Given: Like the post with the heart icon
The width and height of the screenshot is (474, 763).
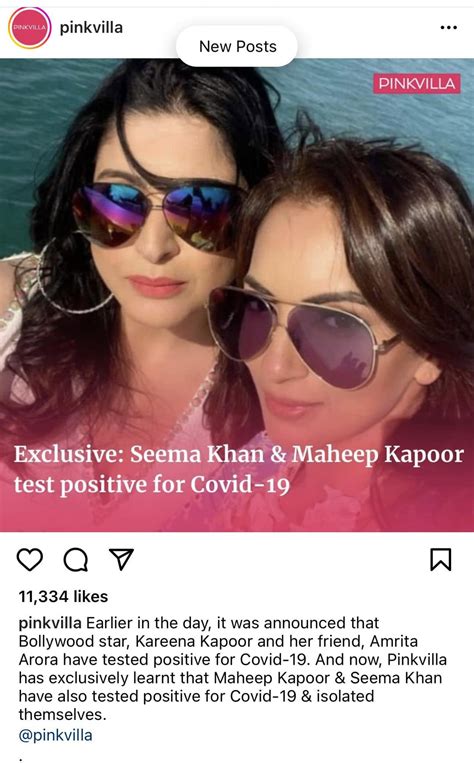Looking at the screenshot, I should 30,560.
